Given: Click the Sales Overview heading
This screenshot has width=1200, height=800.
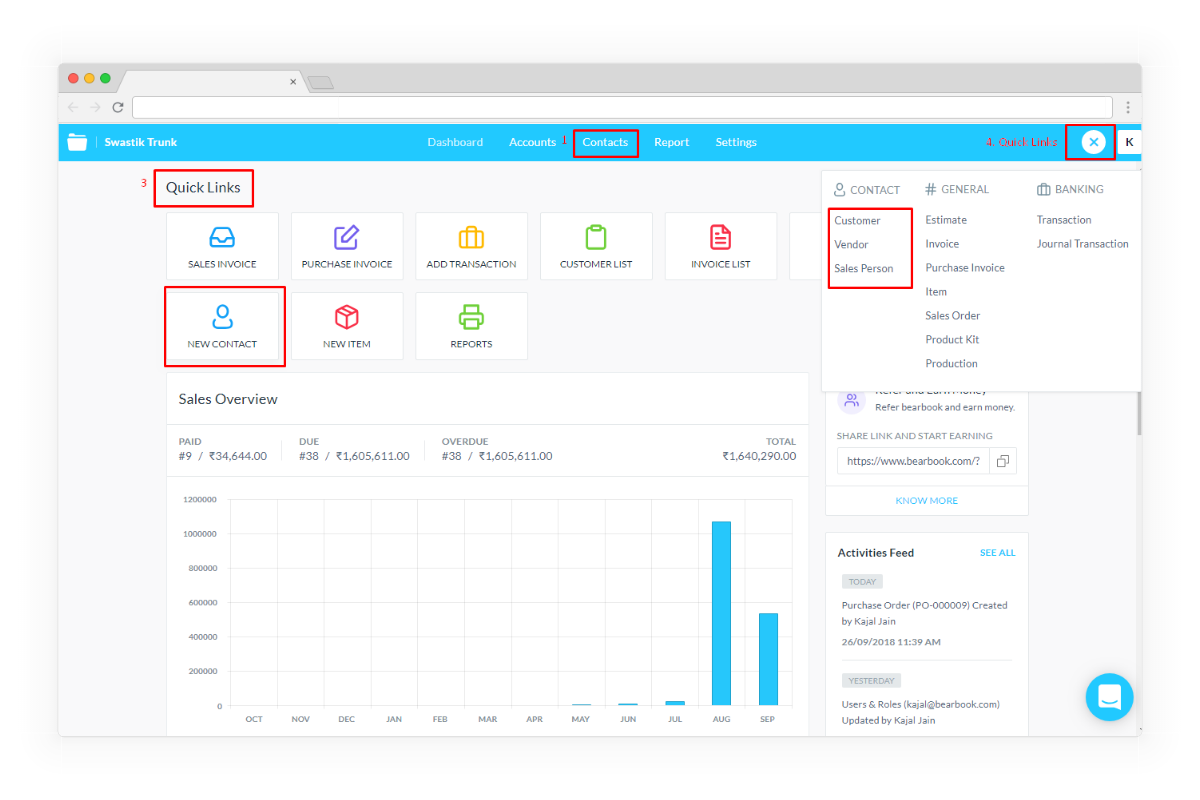Looking at the screenshot, I should [228, 399].
